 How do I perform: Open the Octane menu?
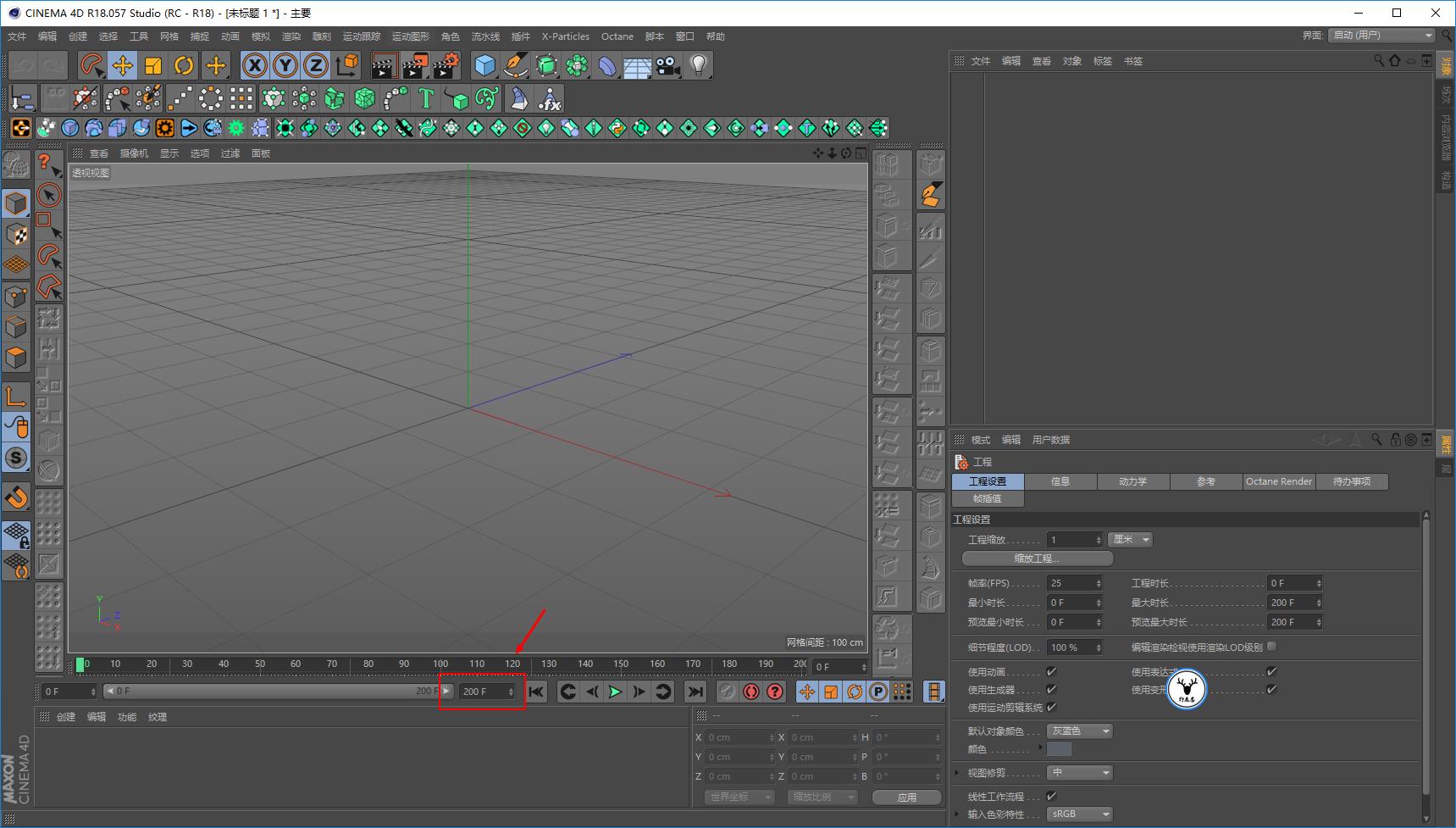point(617,36)
